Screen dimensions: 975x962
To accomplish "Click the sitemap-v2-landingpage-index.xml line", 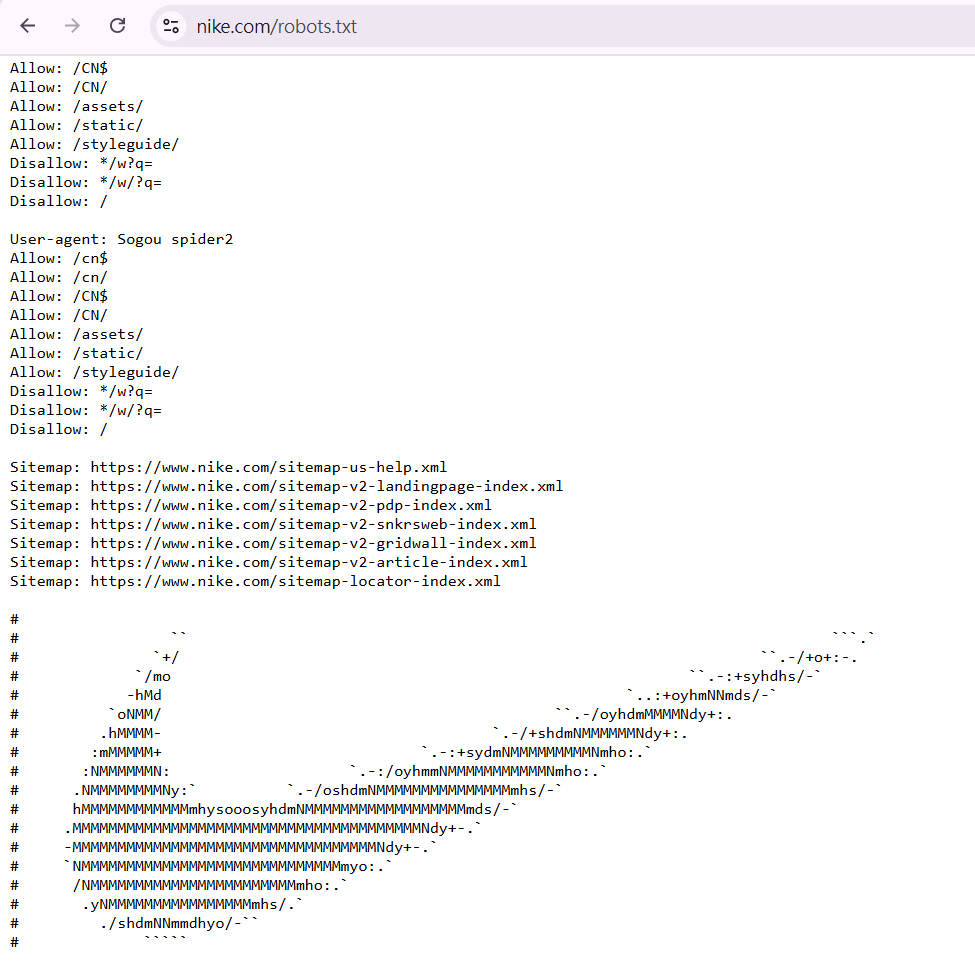I will tap(287, 486).
